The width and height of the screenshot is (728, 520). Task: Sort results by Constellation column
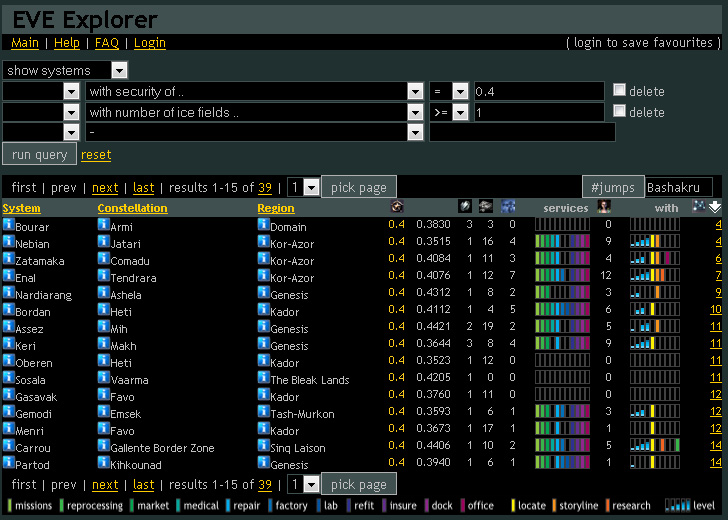pos(132,208)
